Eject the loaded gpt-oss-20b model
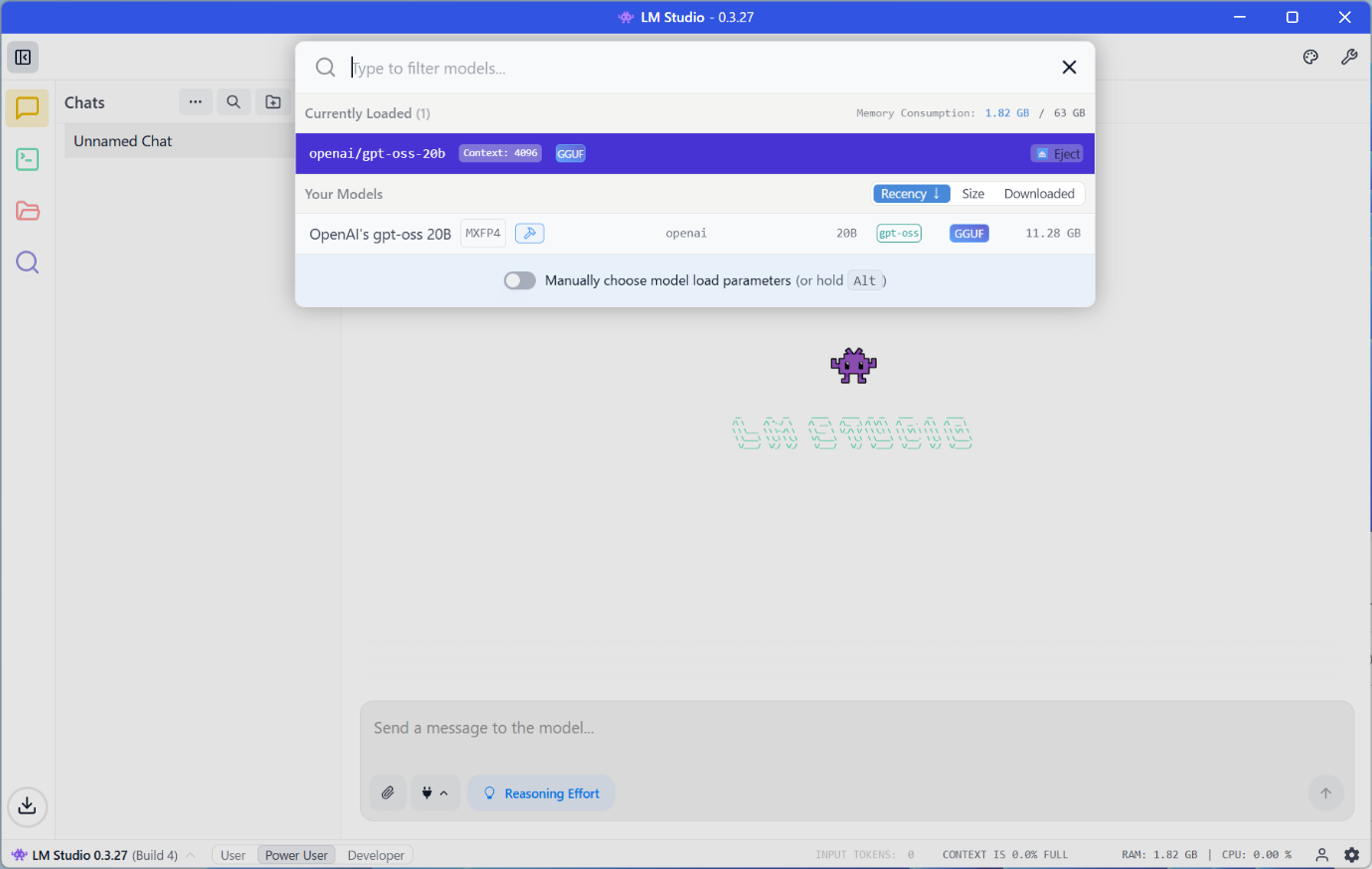Screen dimensions: 1372x869 (1057, 154)
